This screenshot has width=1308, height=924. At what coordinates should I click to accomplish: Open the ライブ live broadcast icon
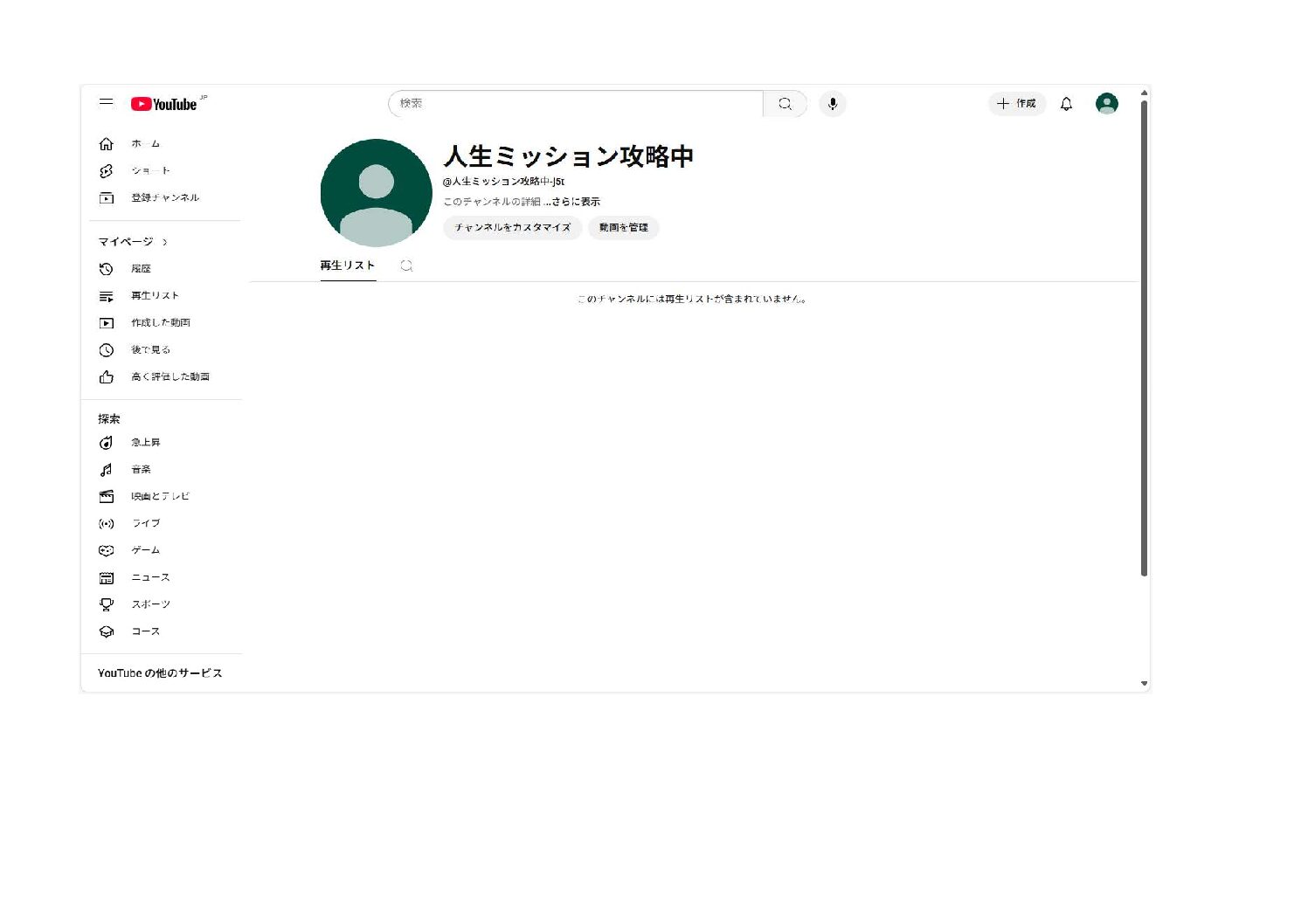(x=107, y=524)
